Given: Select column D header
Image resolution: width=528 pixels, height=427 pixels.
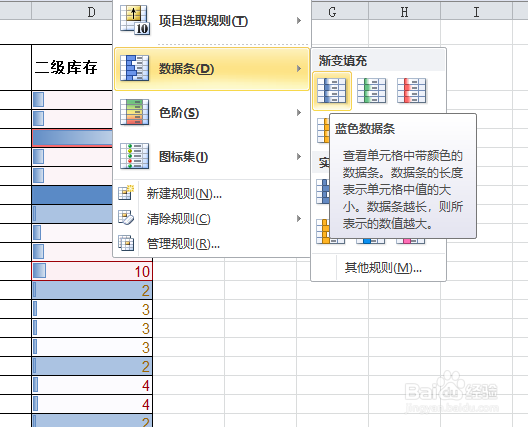Looking at the screenshot, I should 72,12.
